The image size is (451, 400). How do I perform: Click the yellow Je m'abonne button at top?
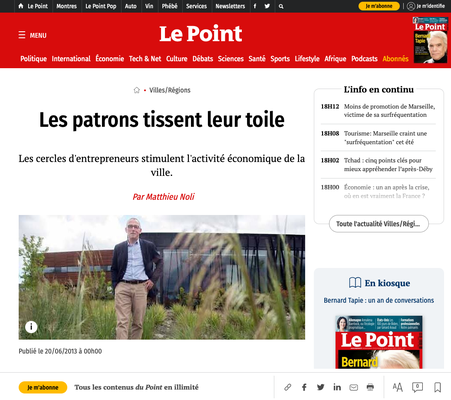pyautogui.click(x=379, y=6)
